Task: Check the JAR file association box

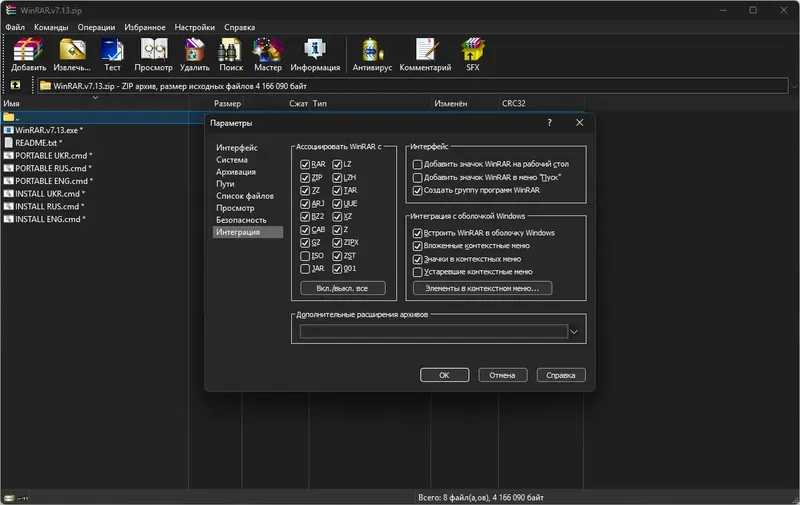Action: tap(305, 269)
